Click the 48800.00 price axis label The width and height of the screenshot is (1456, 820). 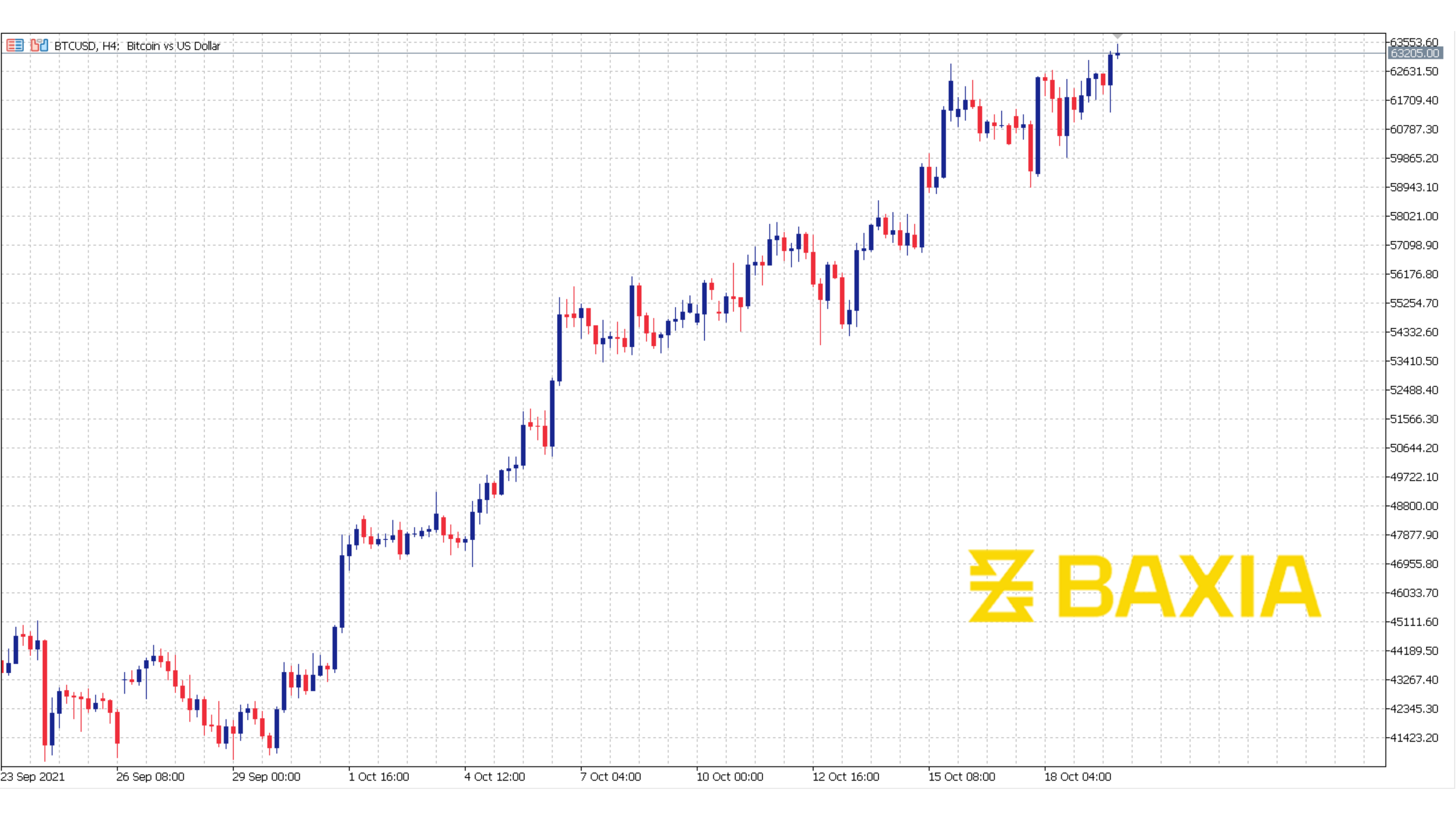tap(1414, 506)
